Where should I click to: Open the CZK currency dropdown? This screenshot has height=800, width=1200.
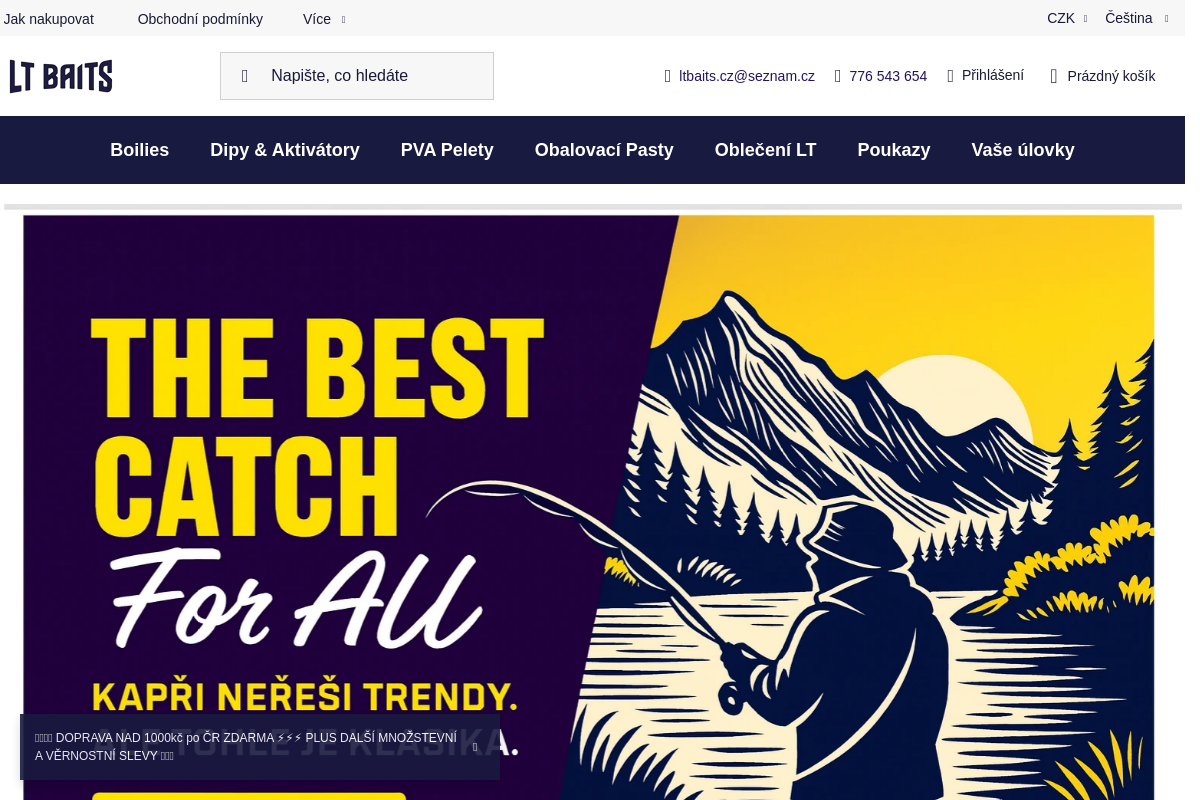tap(1067, 18)
